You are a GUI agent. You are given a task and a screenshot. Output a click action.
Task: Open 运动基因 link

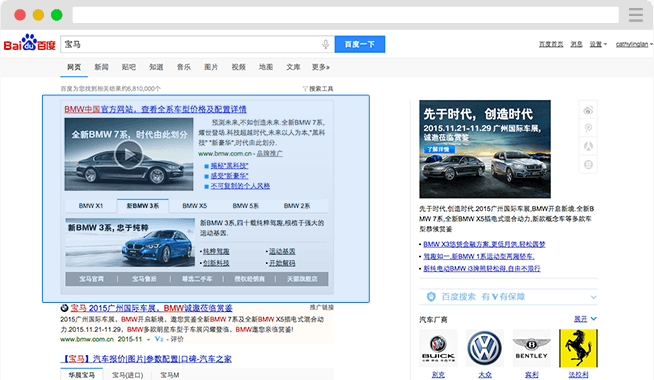pyautogui.click(x=282, y=252)
